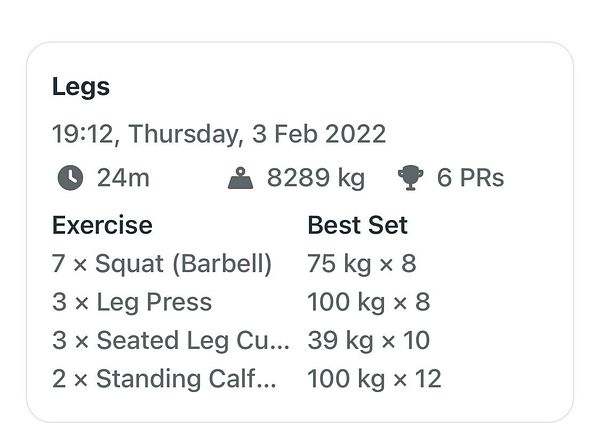Click the clock duration icon

pos(69,178)
